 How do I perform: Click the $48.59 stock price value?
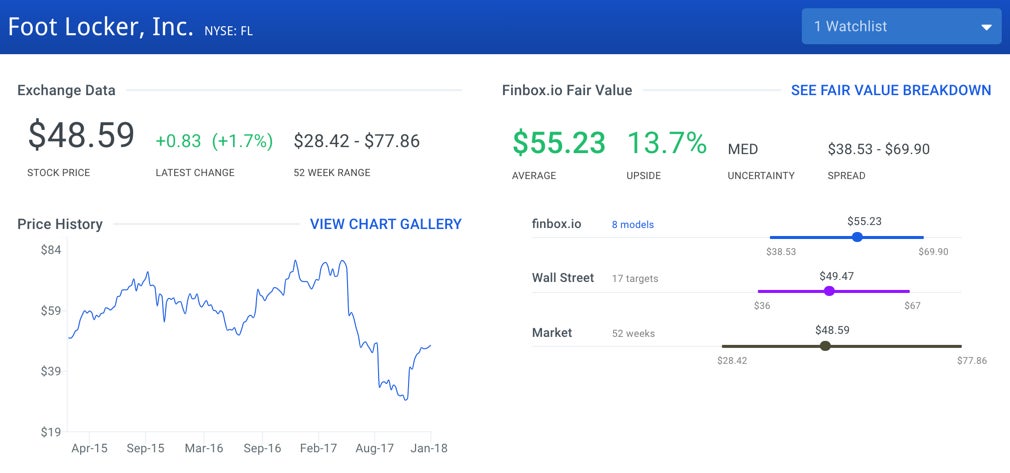[81, 136]
